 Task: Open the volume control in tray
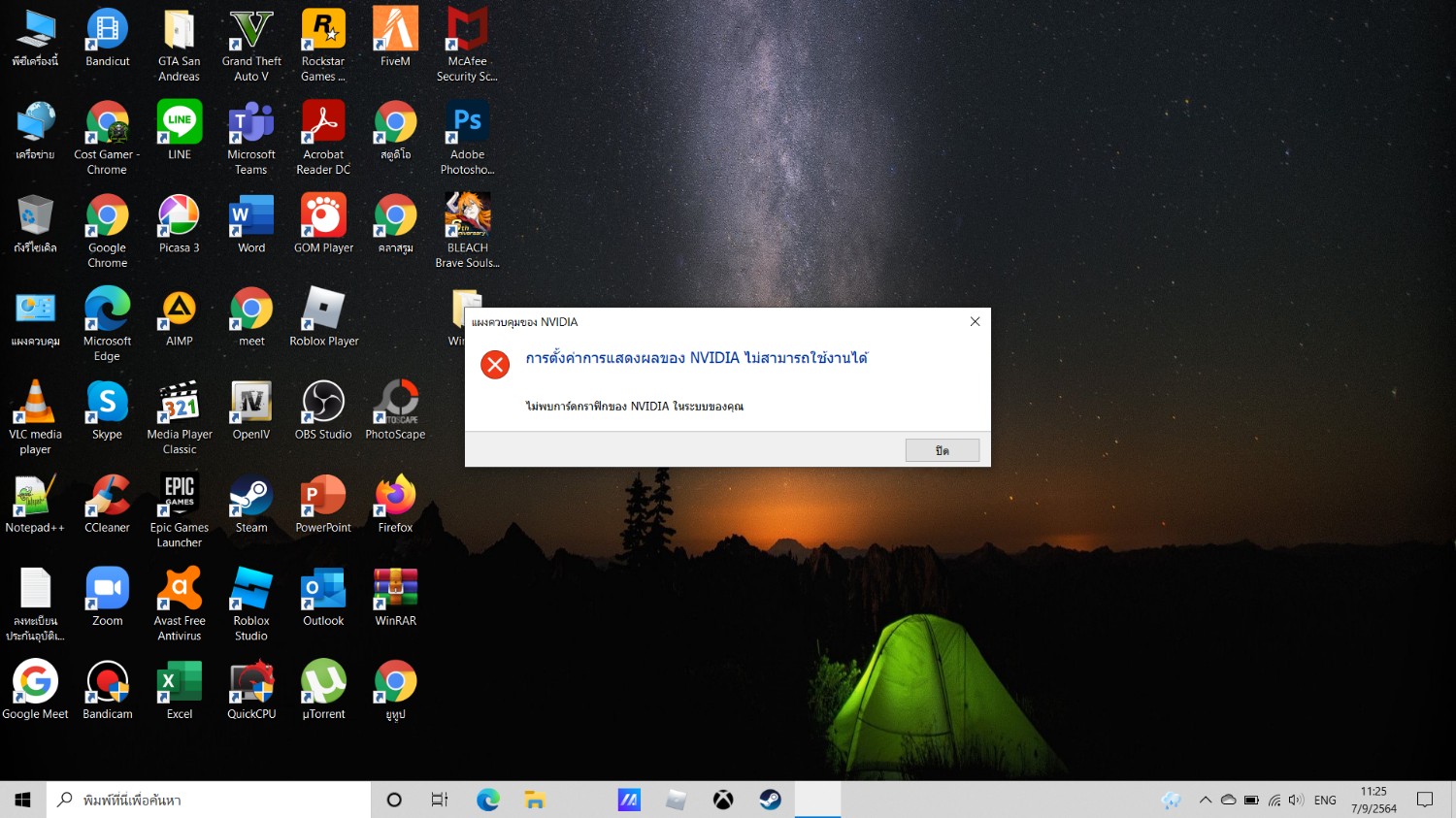coord(1295,800)
